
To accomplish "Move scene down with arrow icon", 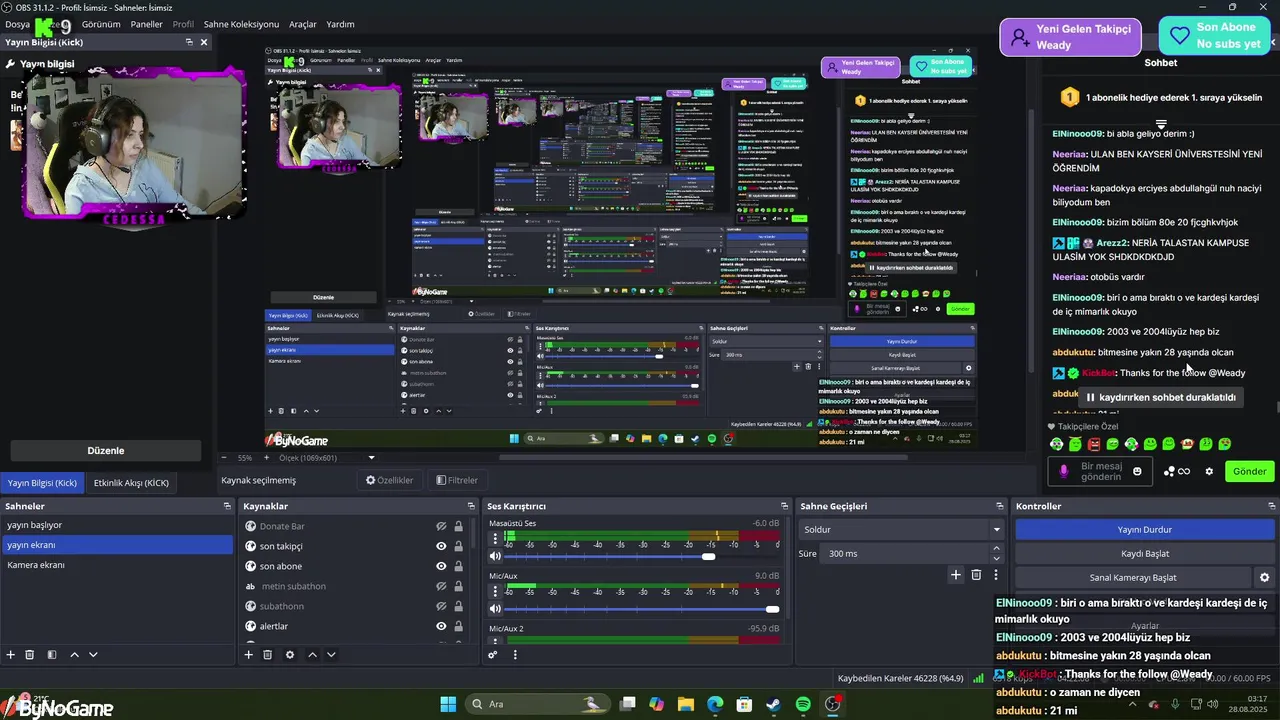I will [93, 655].
